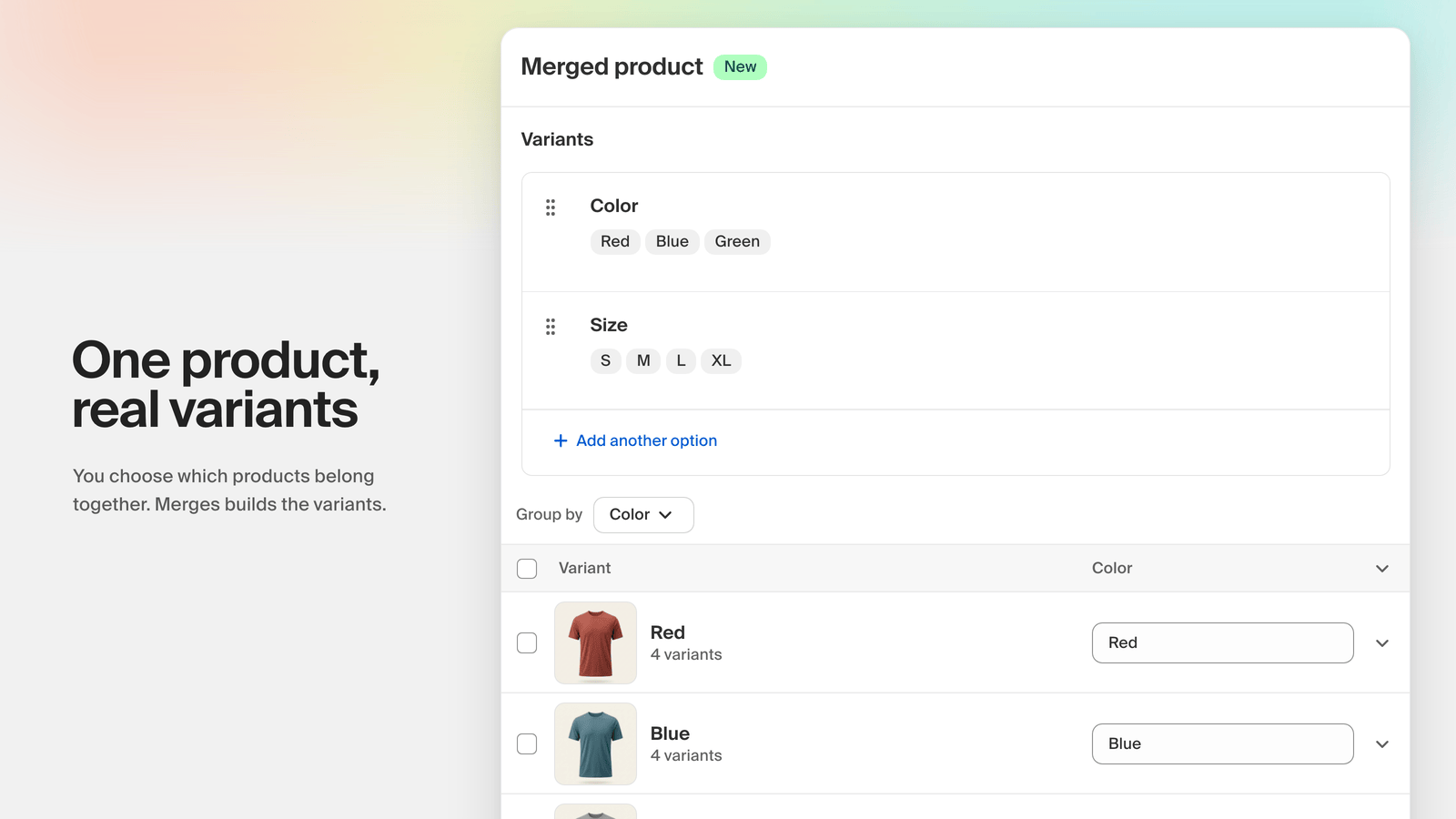Click '4 variants' under Blue
This screenshot has width=1456, height=819.
coord(686,755)
